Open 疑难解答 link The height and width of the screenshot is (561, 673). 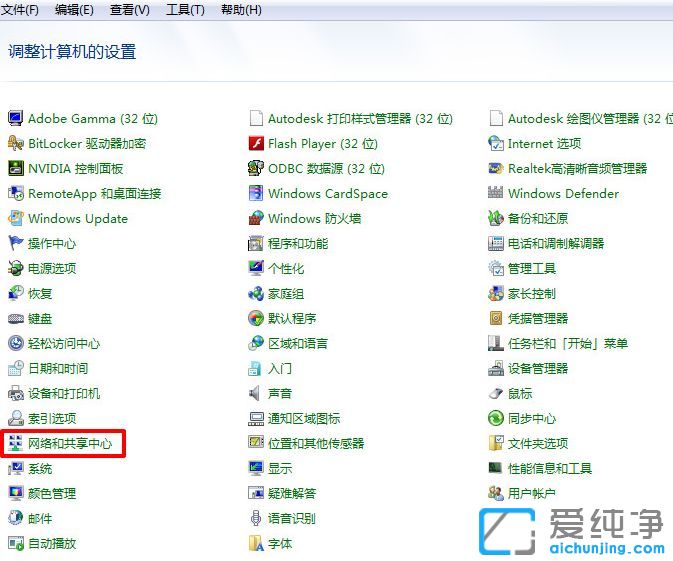click(292, 494)
